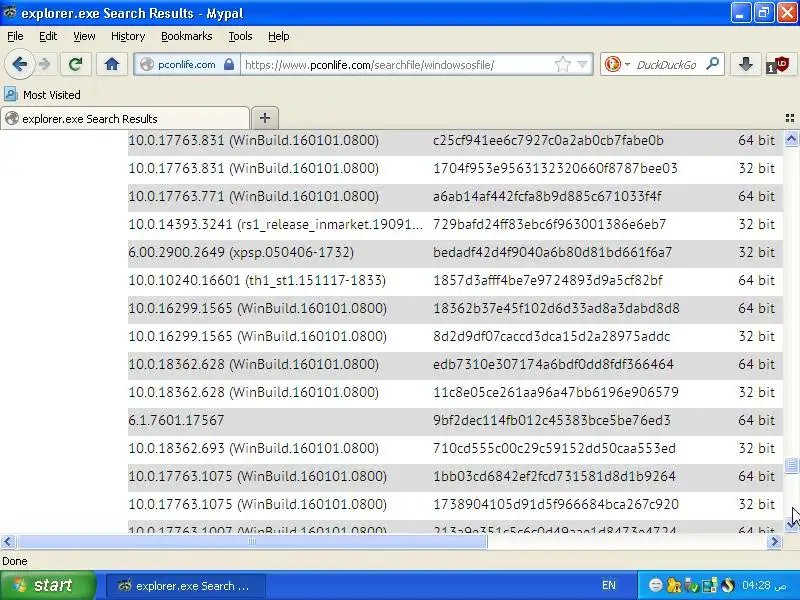This screenshot has width=800, height=600.
Task: Open the DuckDuckGo search engine selector
Action: pyautogui.click(x=617, y=64)
